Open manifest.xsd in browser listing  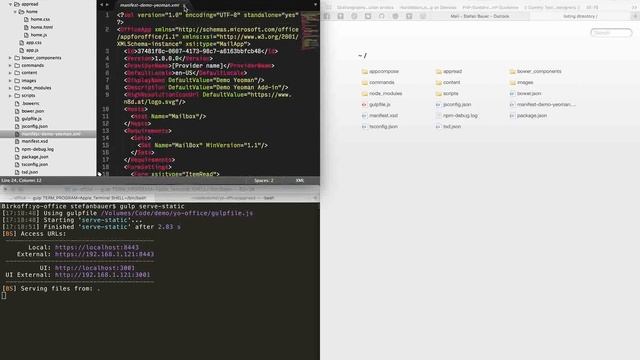[x=380, y=116]
